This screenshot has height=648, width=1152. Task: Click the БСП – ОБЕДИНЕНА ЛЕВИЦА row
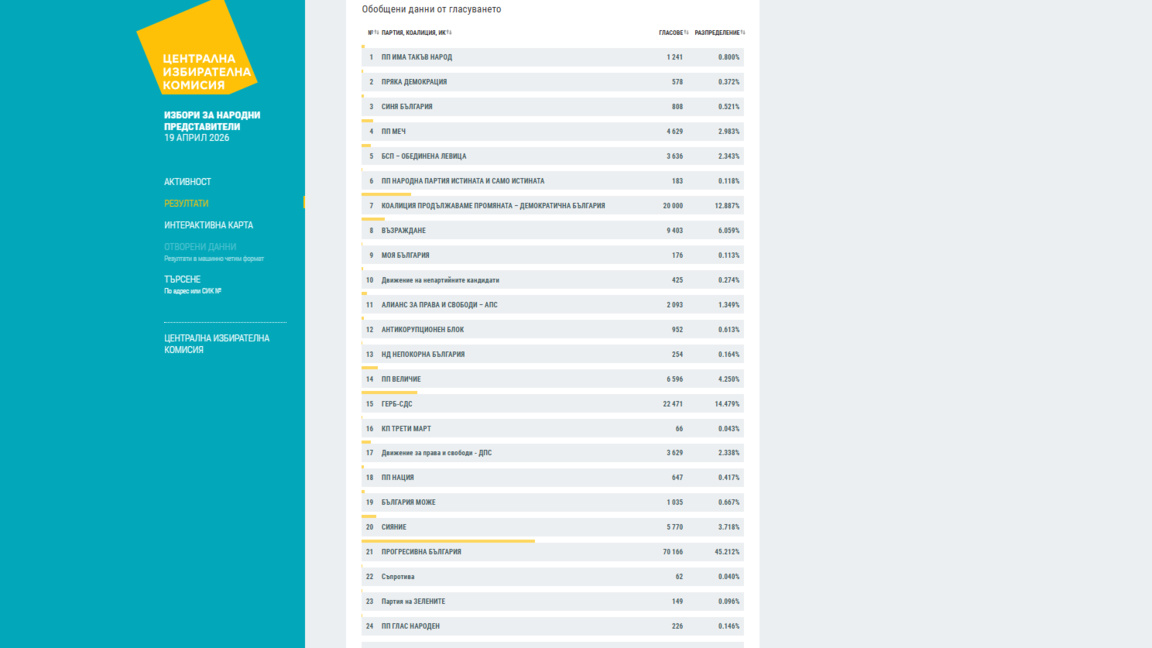552,156
